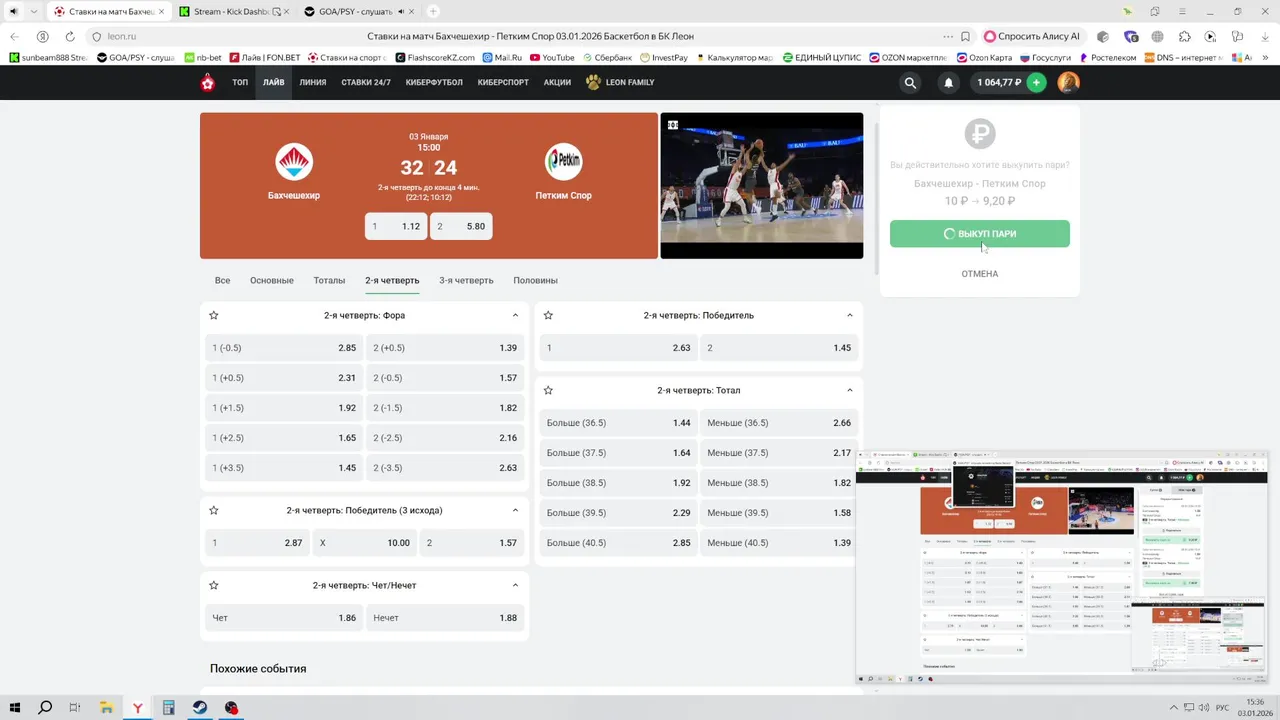Star the Победитель (3 исхода) market
This screenshot has width=1280, height=720.
[x=213, y=510]
